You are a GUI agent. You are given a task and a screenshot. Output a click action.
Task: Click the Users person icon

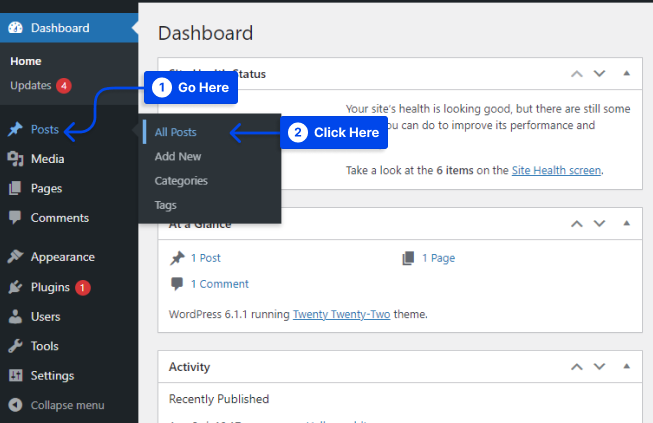click(x=15, y=317)
